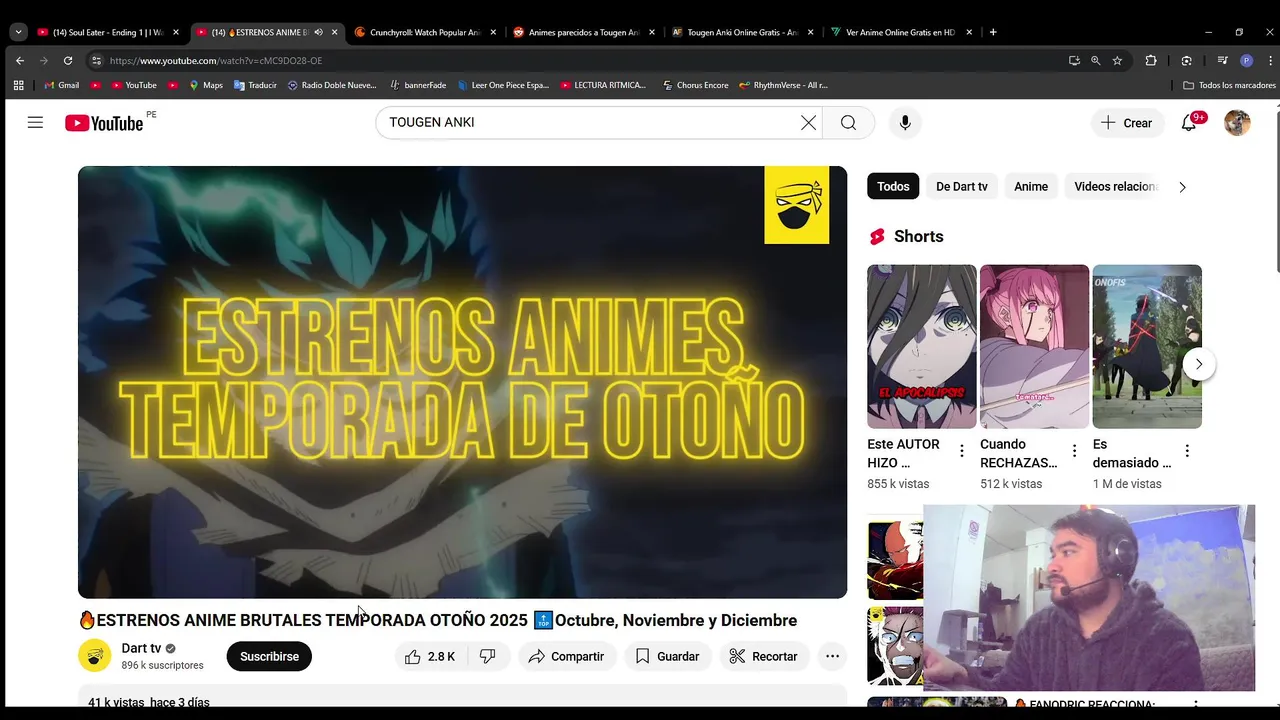This screenshot has height=720, width=1280.
Task: Open Dart tv channel avatar
Action: click(95, 655)
